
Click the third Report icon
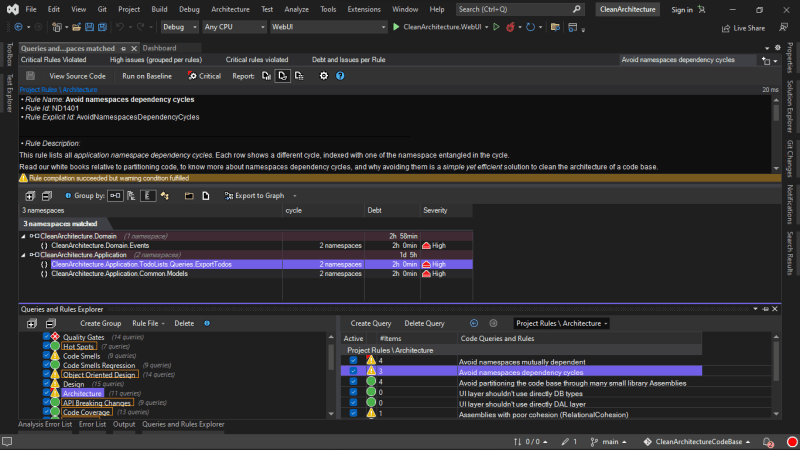pos(299,76)
